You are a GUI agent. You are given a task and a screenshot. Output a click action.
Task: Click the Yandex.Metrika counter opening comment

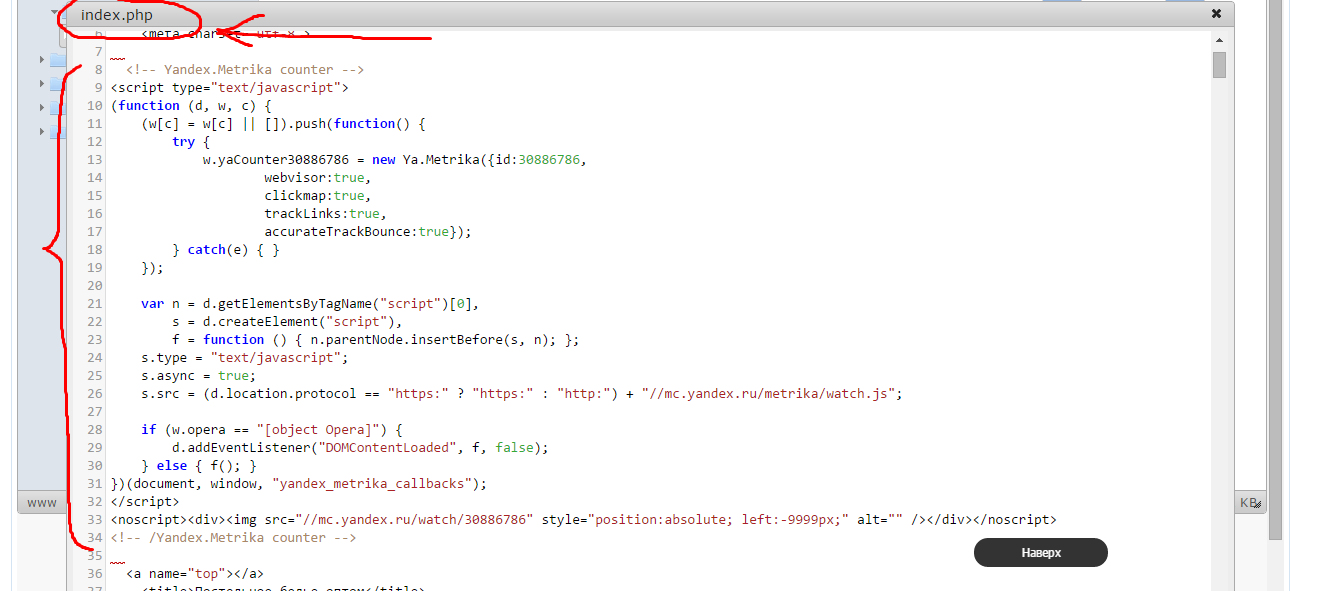[245, 70]
